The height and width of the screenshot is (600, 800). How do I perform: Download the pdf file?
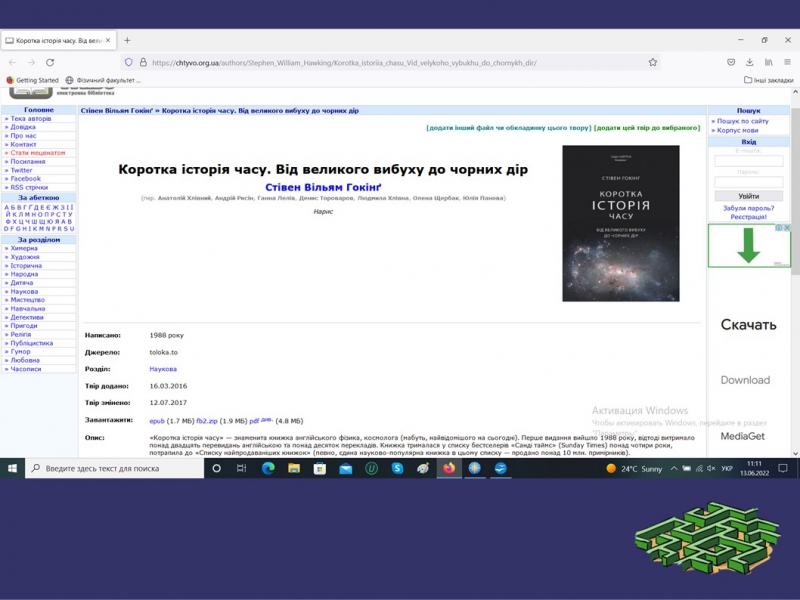[x=254, y=421]
